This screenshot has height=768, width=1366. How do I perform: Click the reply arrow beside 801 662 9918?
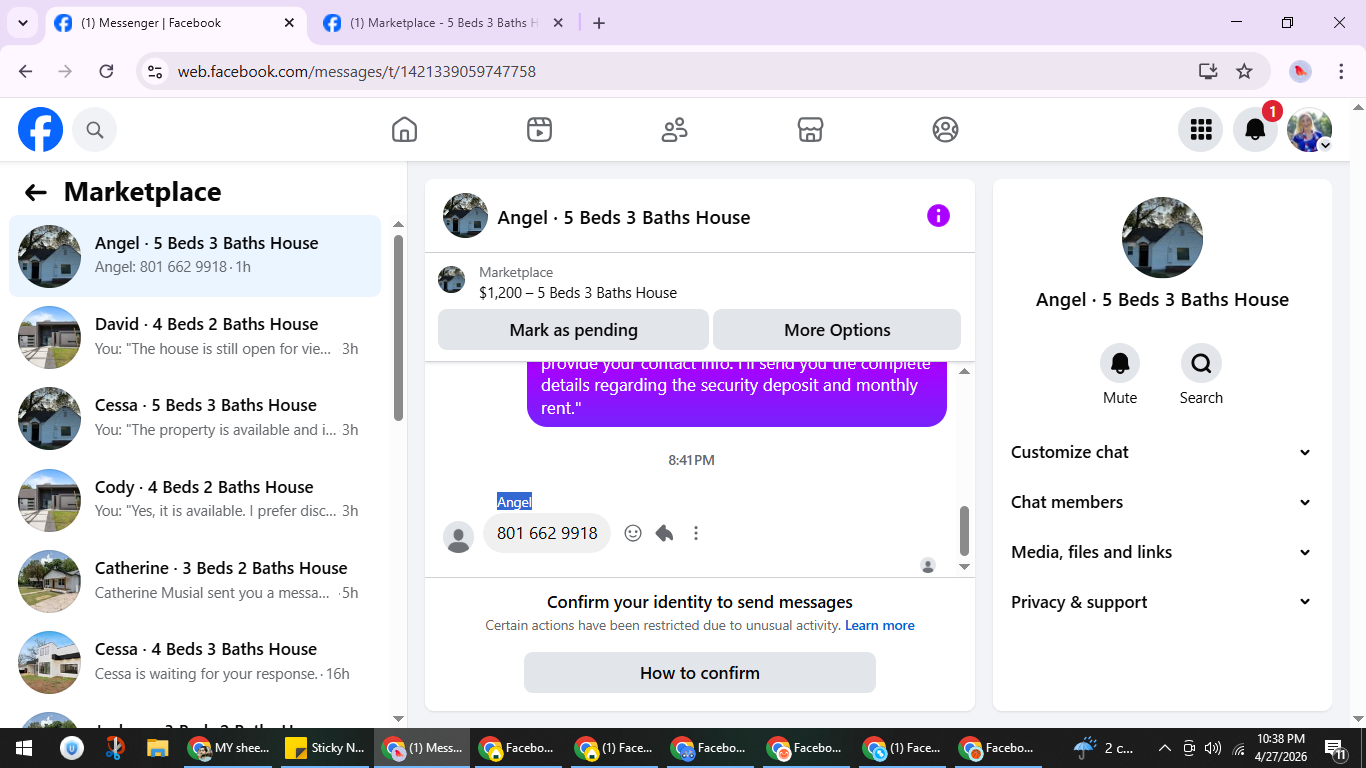pos(664,534)
